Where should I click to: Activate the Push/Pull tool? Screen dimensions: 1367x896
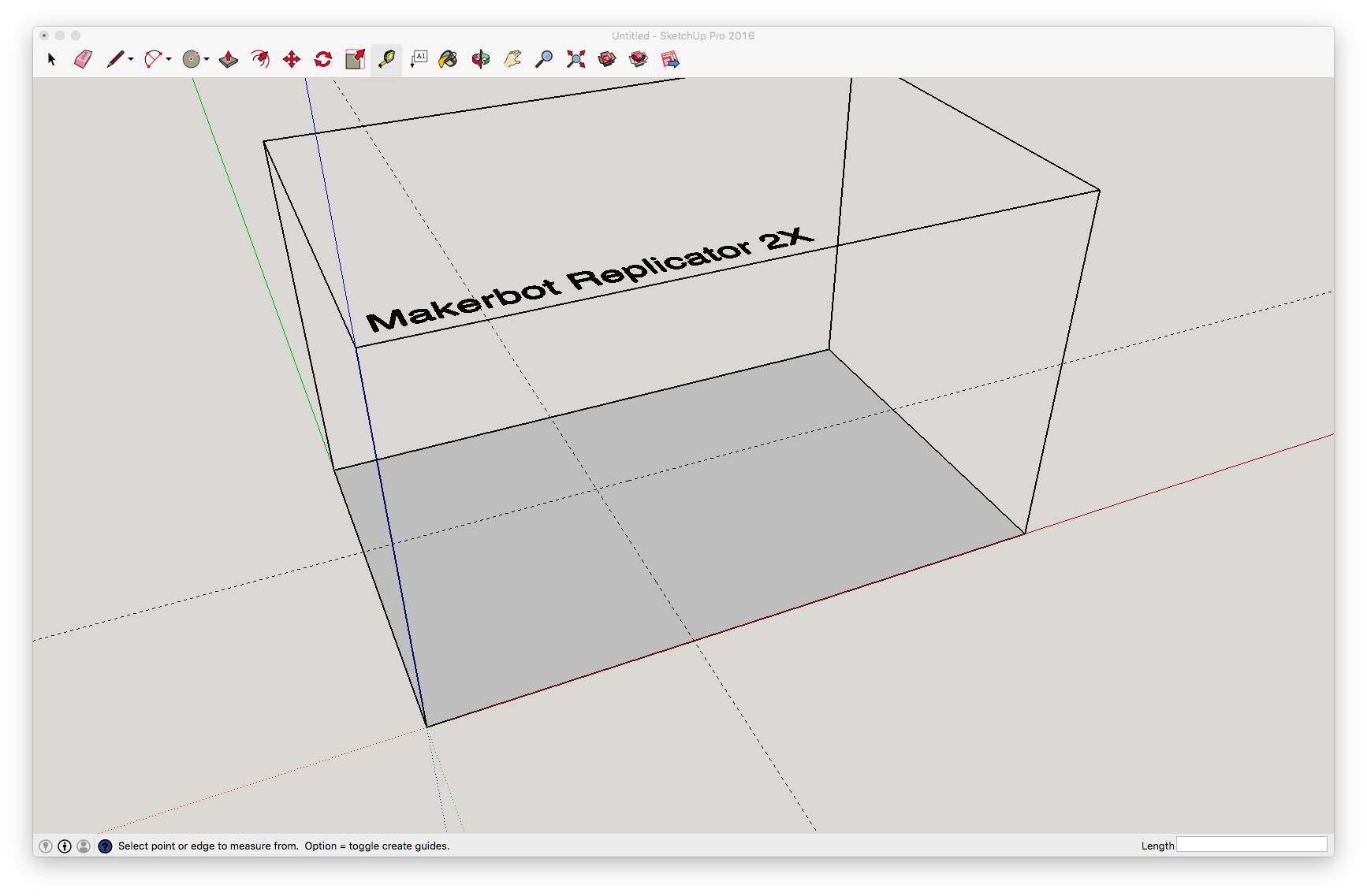pyautogui.click(x=229, y=59)
